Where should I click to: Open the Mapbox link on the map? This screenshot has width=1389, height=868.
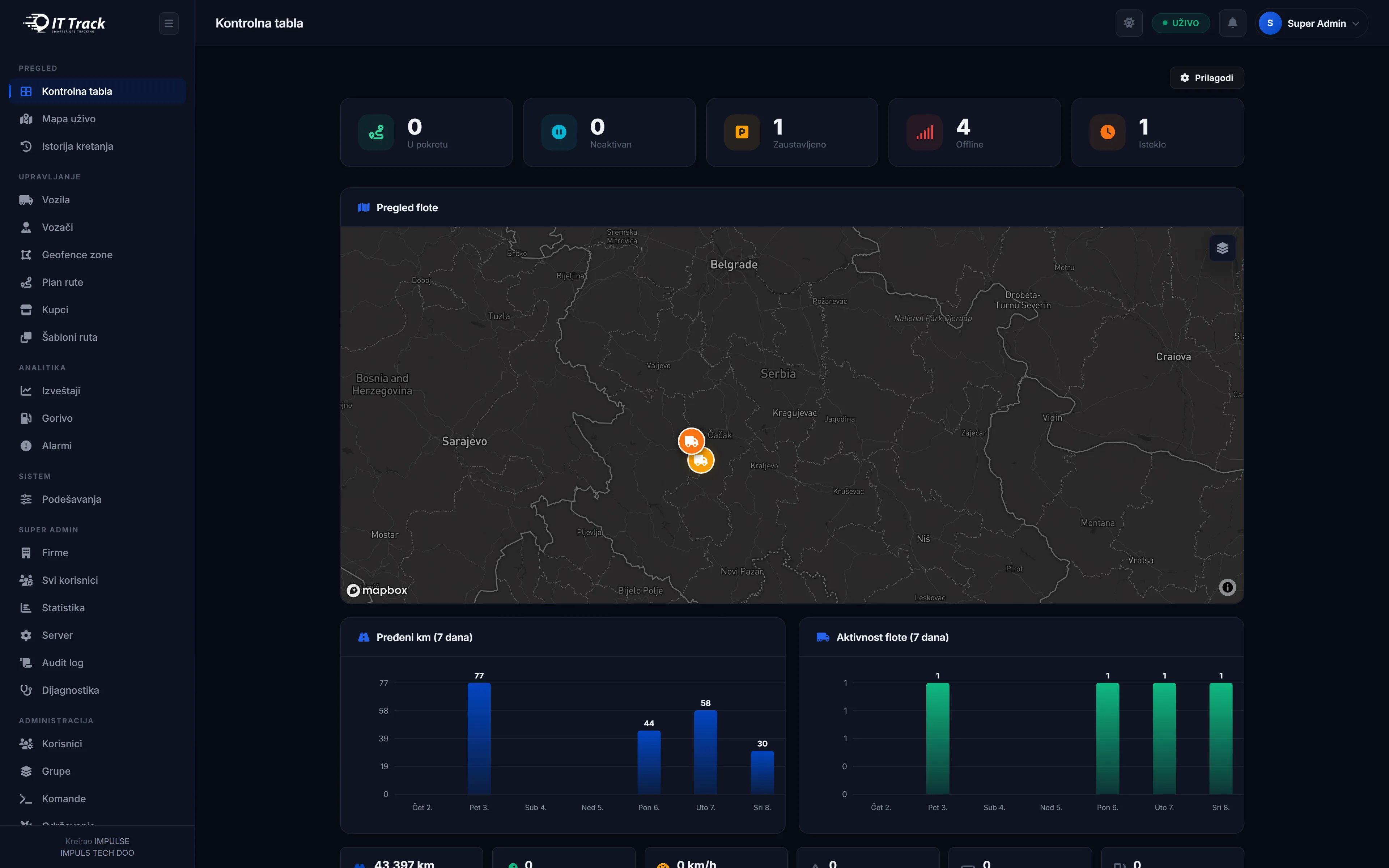(376, 590)
